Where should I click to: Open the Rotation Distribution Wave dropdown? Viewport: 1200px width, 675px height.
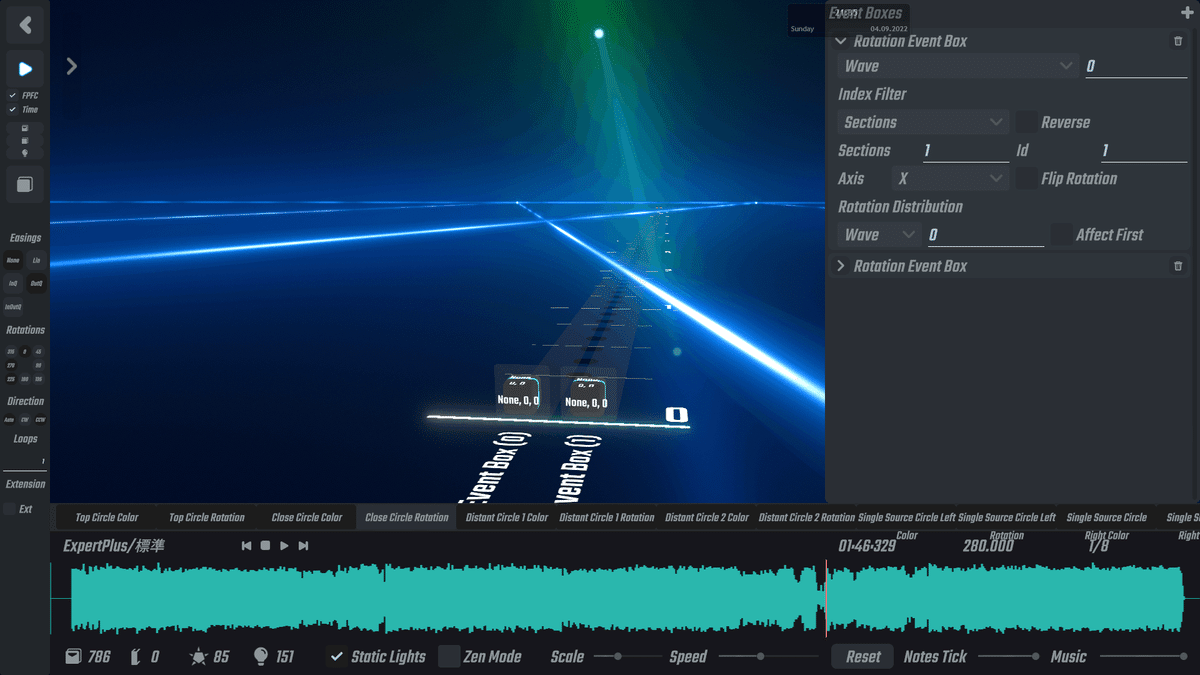[880, 234]
